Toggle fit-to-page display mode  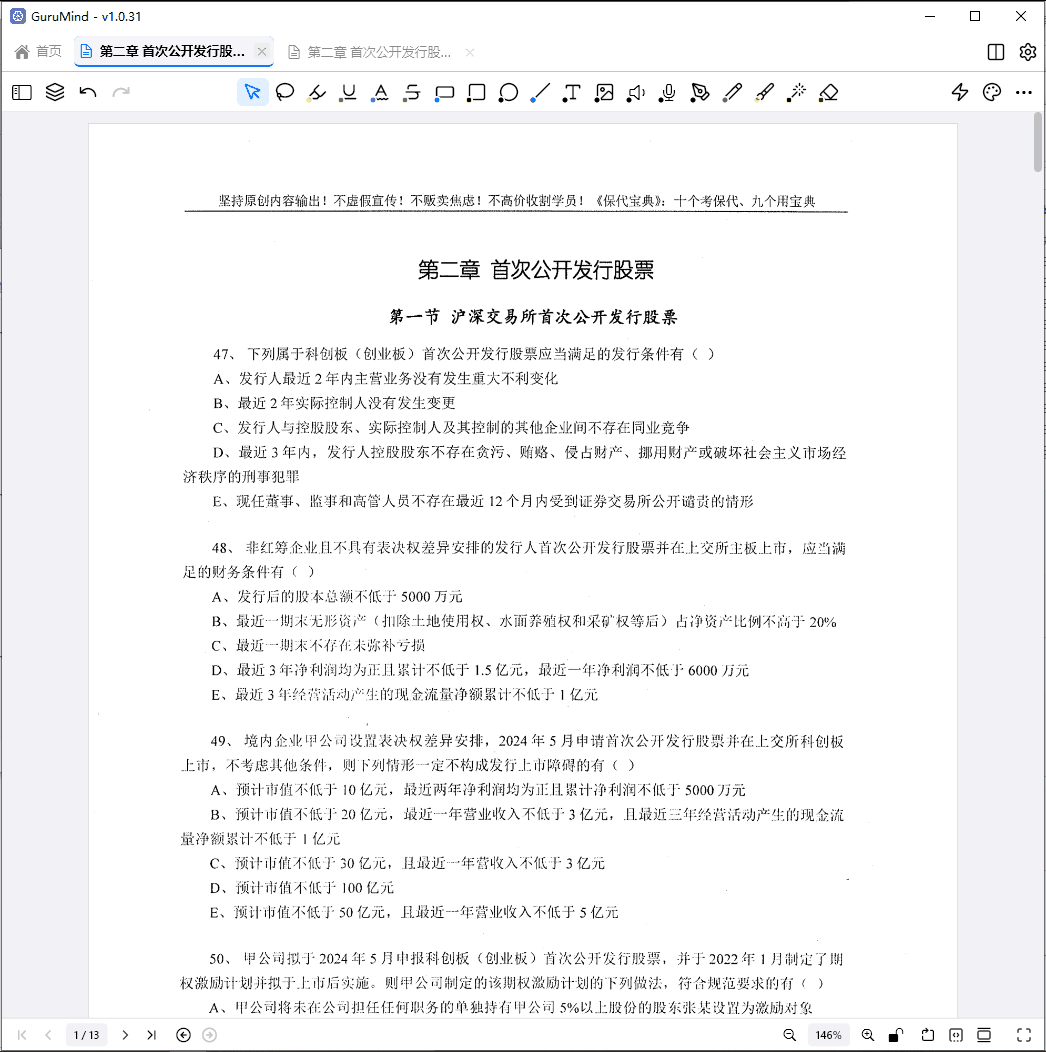click(956, 1035)
